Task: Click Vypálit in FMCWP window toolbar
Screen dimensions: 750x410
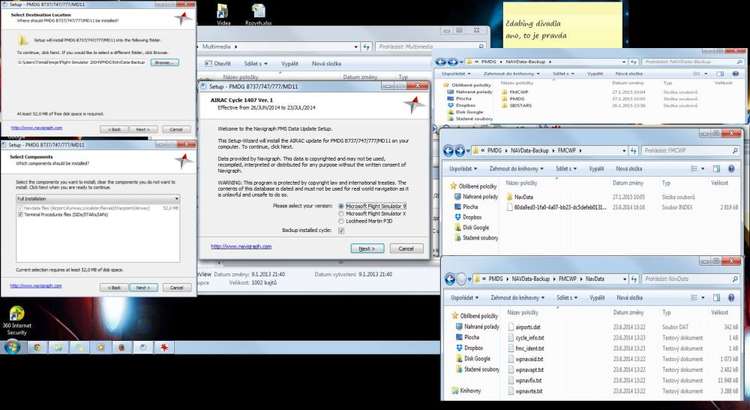Action: (596, 169)
